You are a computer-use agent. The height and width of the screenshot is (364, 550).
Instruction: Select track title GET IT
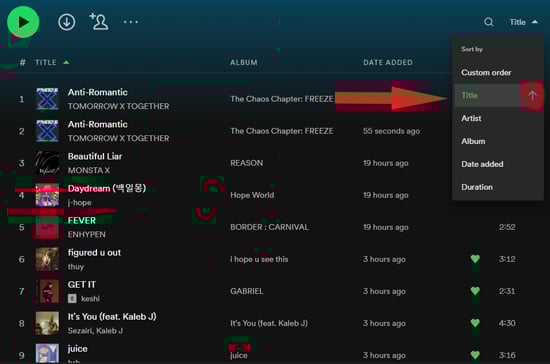tap(82, 284)
